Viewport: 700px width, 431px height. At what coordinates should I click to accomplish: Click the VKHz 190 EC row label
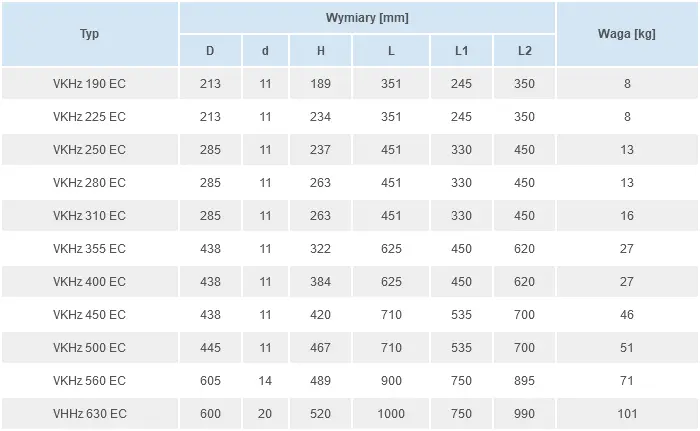(89, 84)
